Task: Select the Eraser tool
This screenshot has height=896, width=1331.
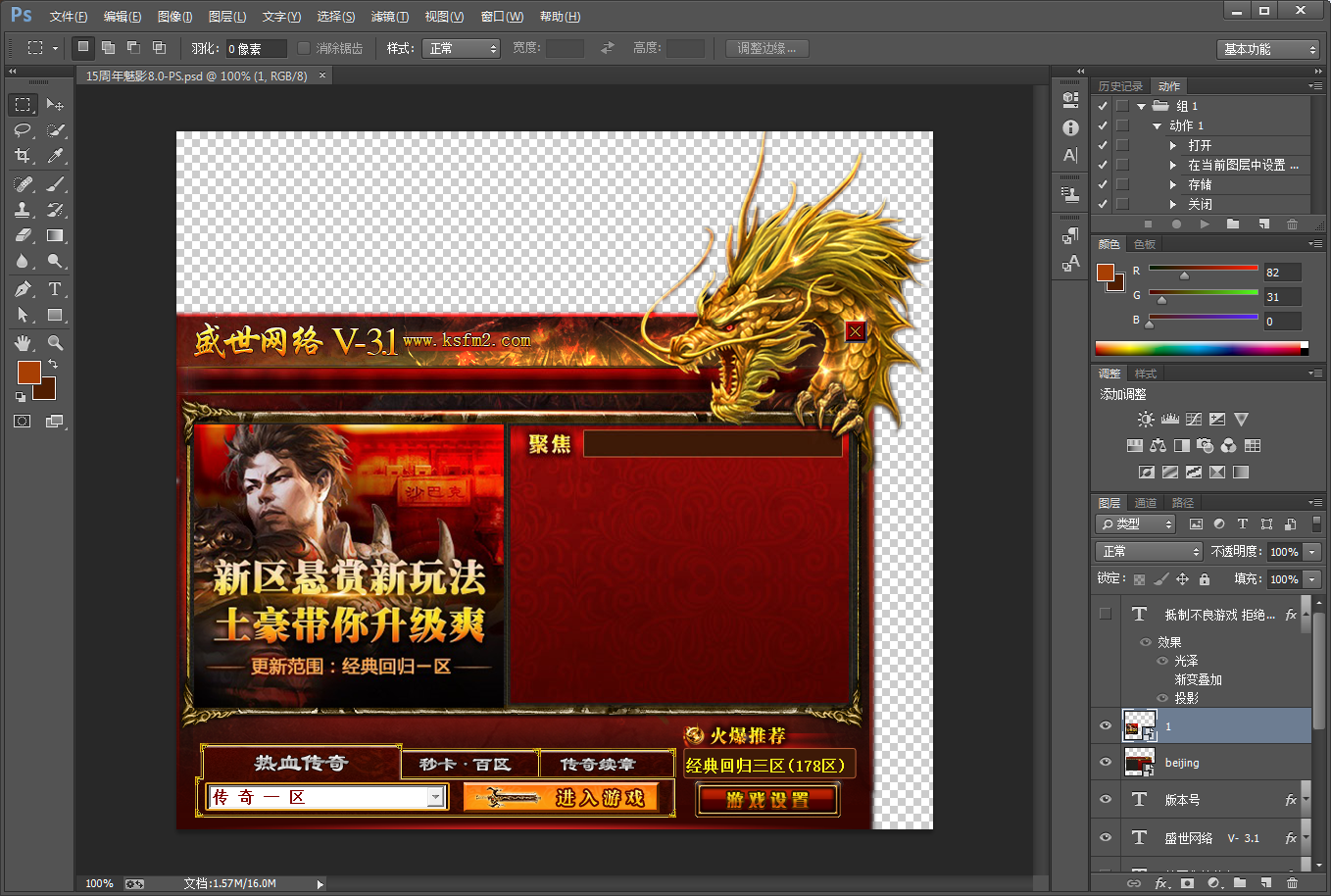Action: 23,235
